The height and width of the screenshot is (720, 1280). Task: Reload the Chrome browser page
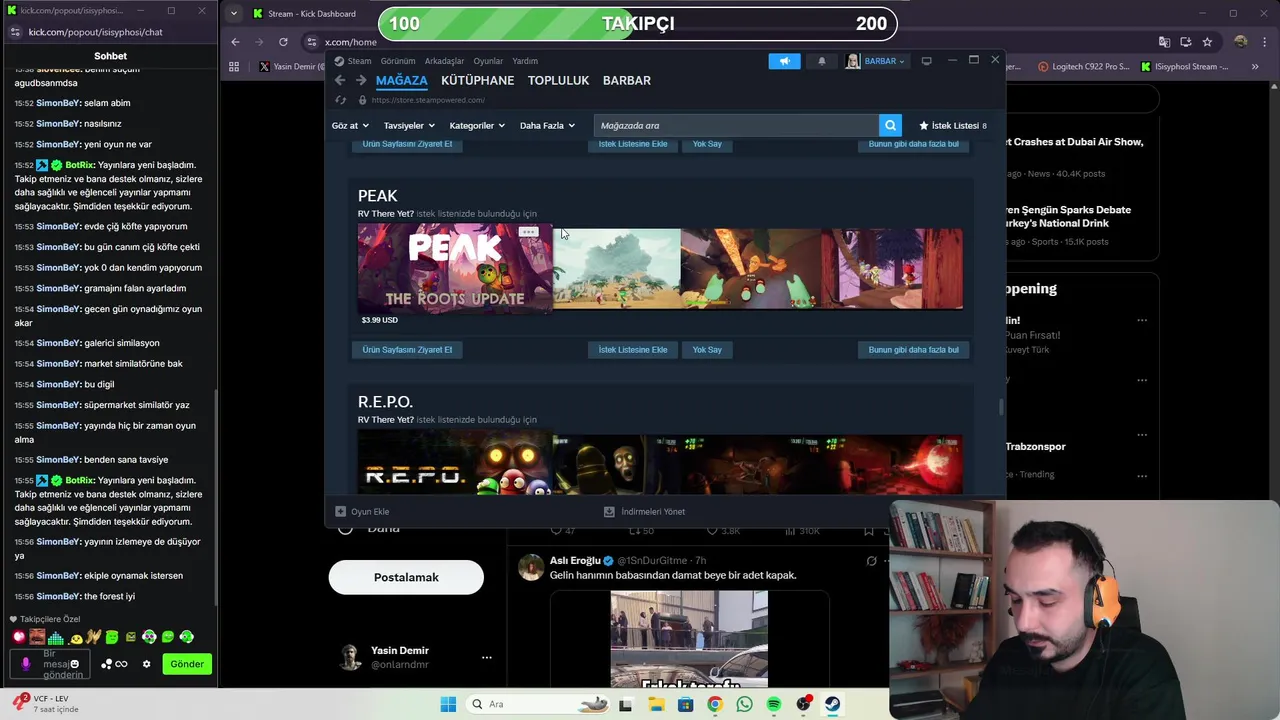pos(283,42)
